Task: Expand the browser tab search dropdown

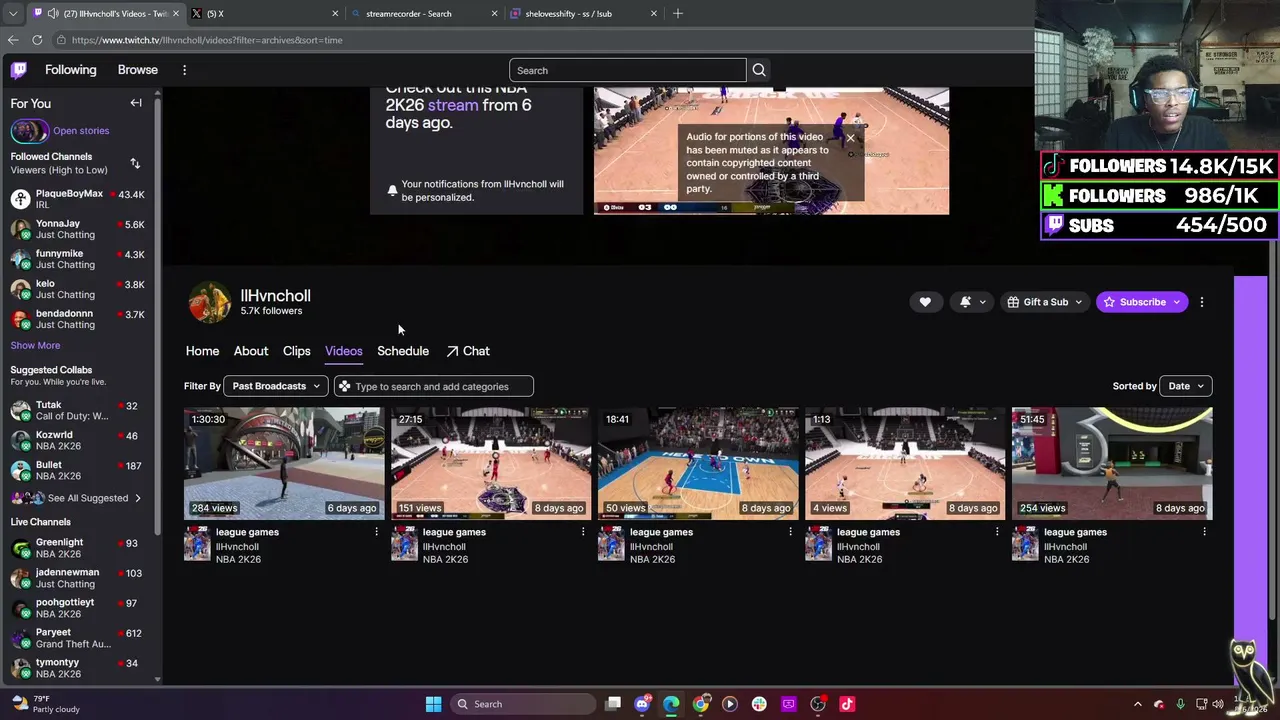Action: coord(12,14)
